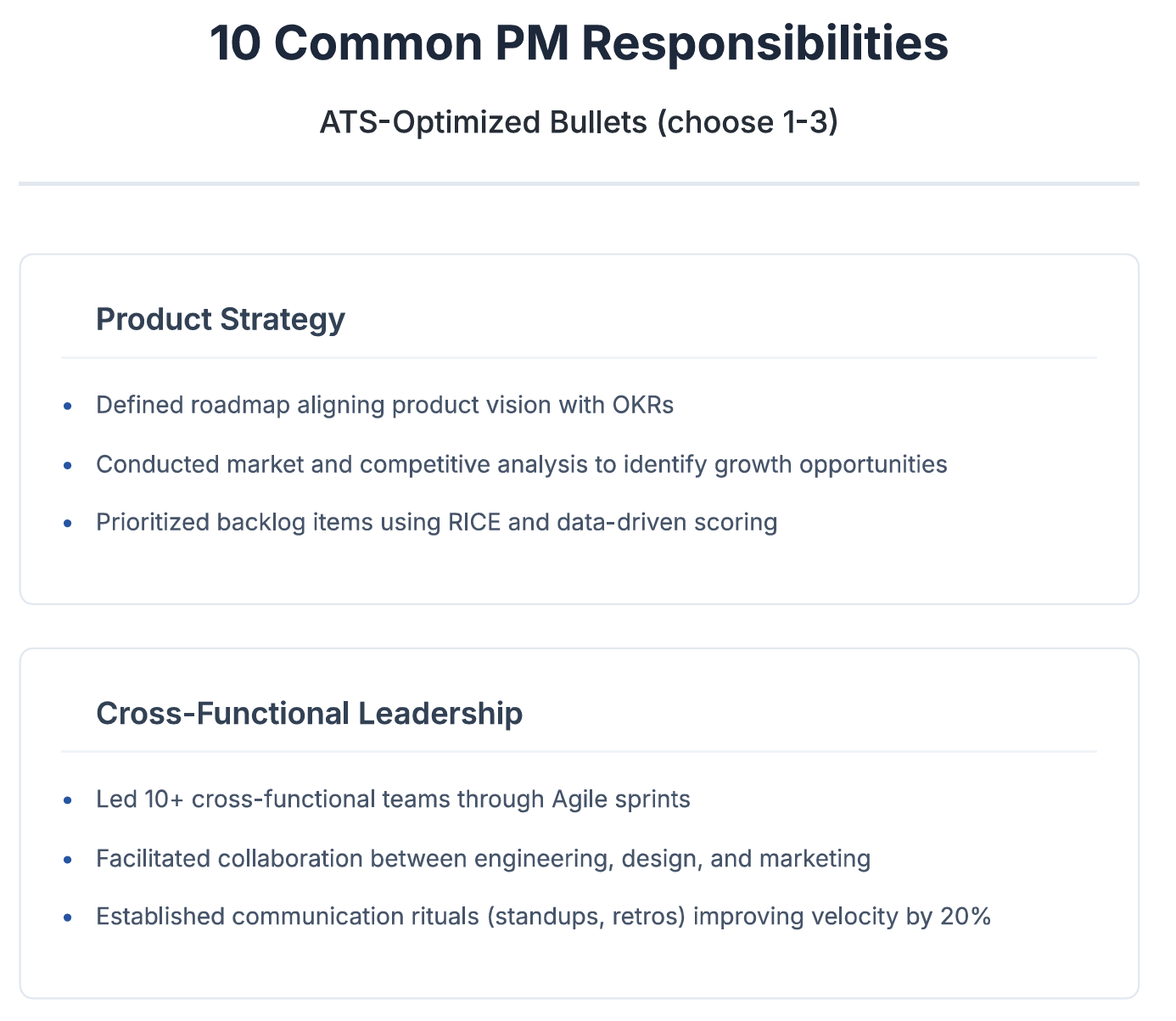Select the "ATS-Optimized Bullets (choose 1-3)" subtitle
Viewport: 1176px width, 1021px height.
click(x=579, y=122)
